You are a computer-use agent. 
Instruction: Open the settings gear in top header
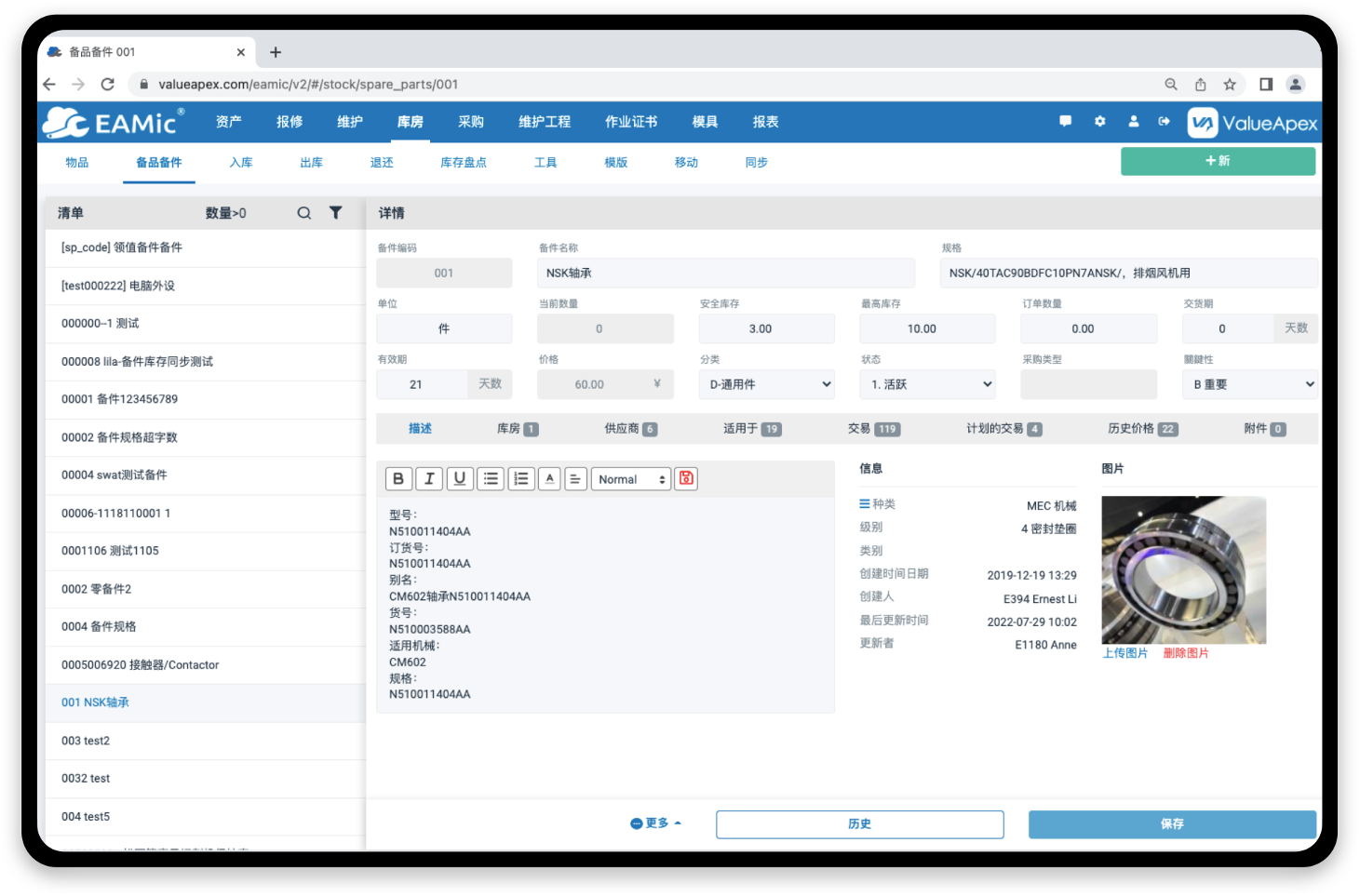pos(1099,121)
